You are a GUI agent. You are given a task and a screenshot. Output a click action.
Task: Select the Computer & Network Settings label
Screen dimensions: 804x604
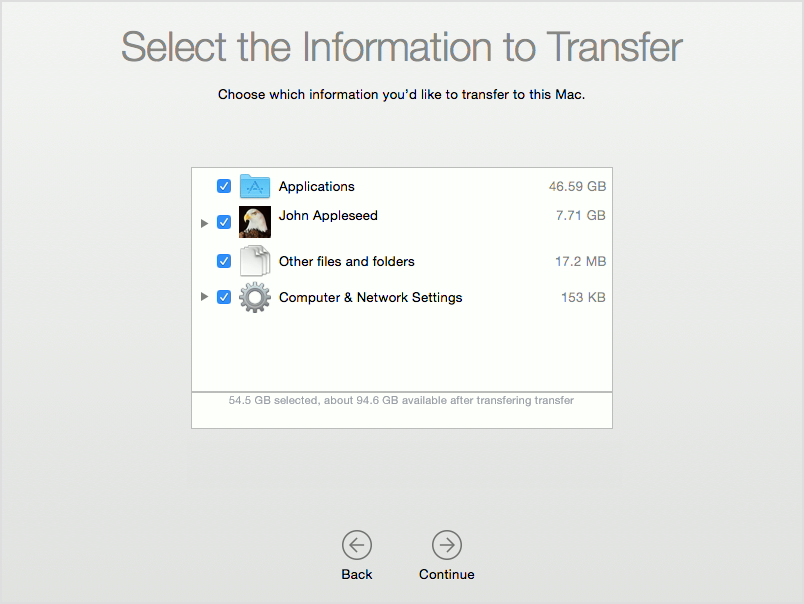(x=371, y=297)
